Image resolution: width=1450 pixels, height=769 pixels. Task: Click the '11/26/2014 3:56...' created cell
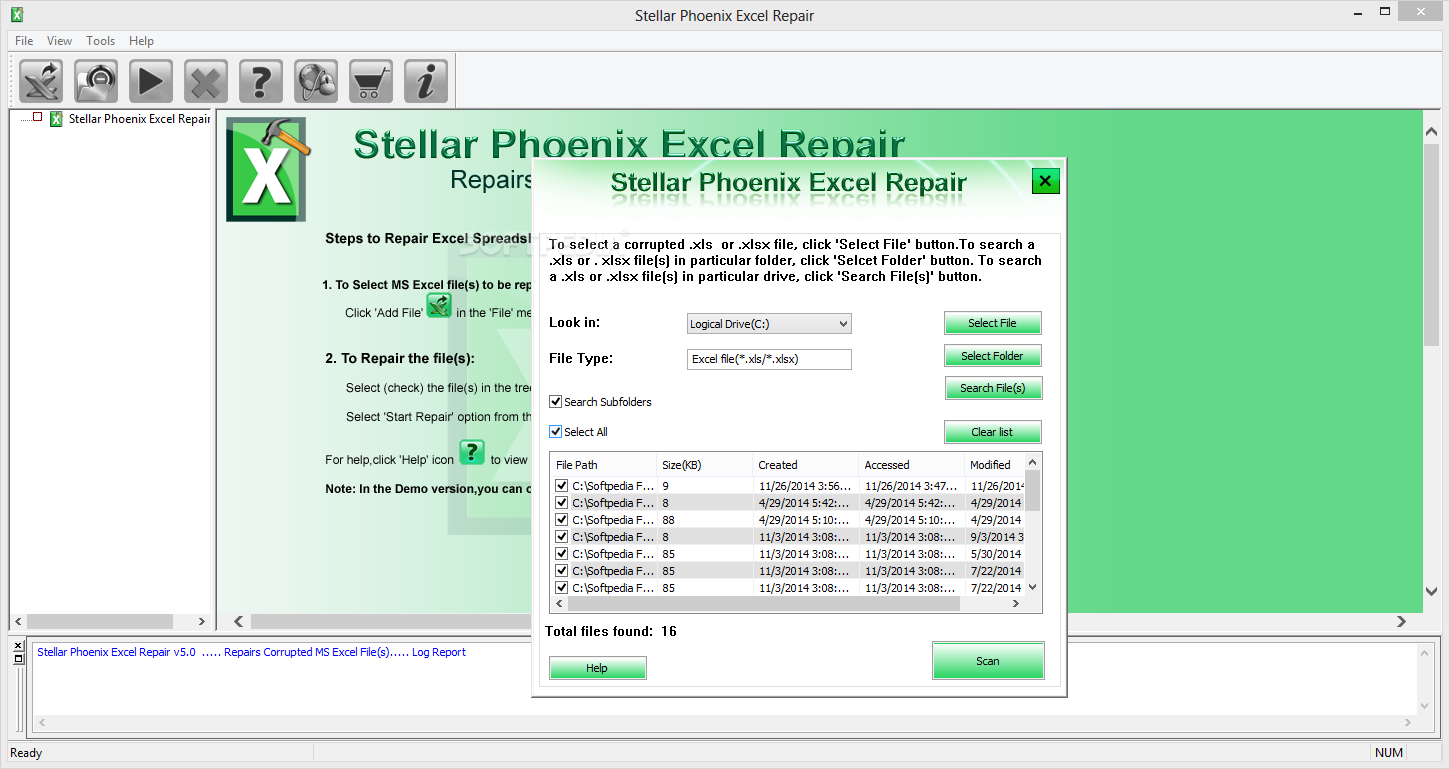coord(805,486)
